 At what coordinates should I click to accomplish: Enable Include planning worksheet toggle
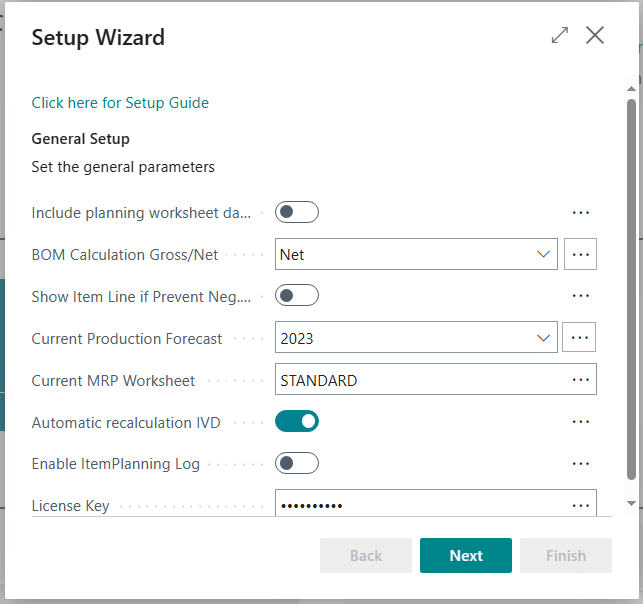(297, 212)
